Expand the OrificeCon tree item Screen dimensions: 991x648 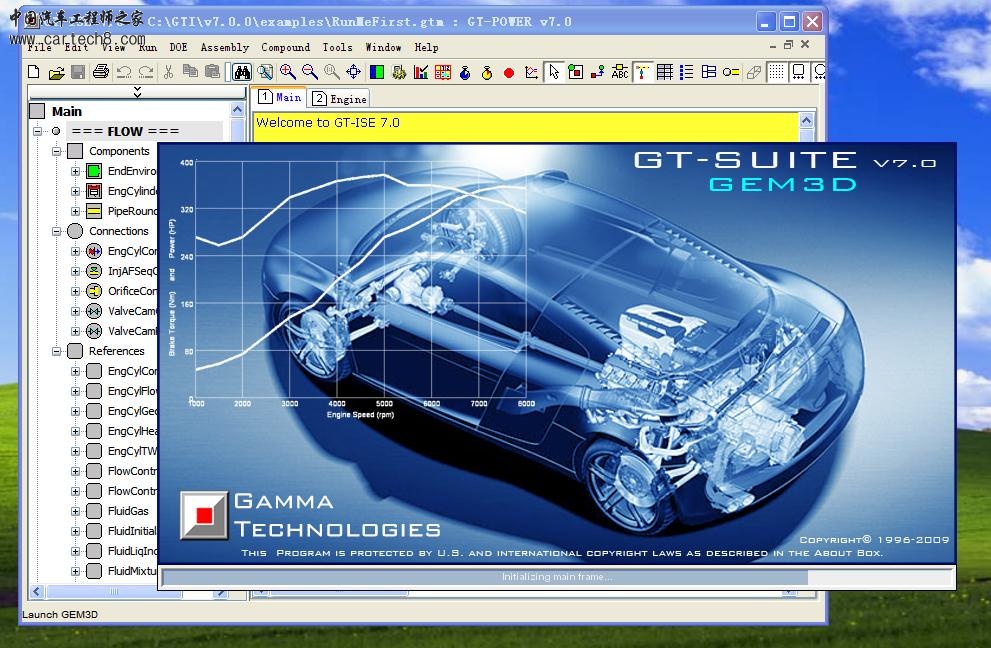[x=75, y=291]
